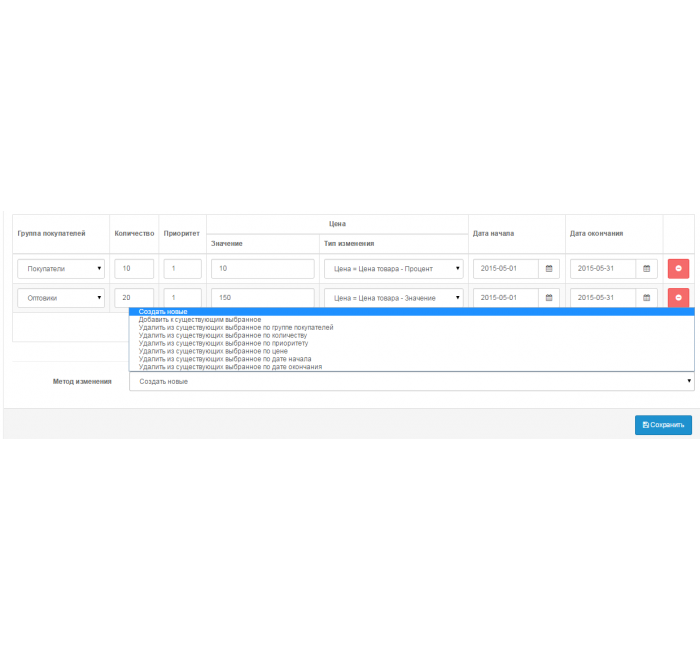700x650 pixels.
Task: Click price value field containing 150
Action: pos(262,298)
